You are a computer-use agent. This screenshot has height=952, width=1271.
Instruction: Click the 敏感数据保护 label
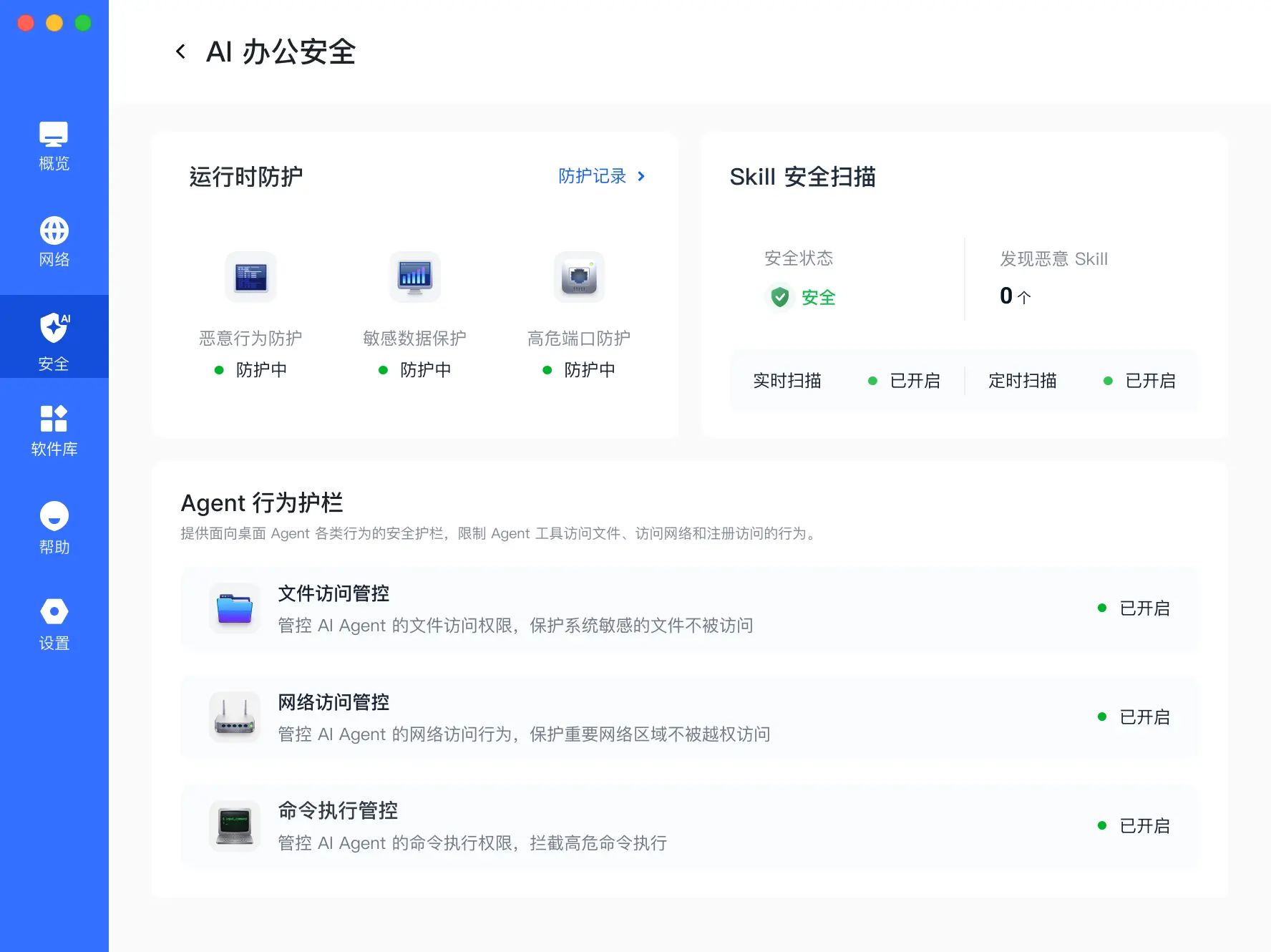click(x=415, y=339)
